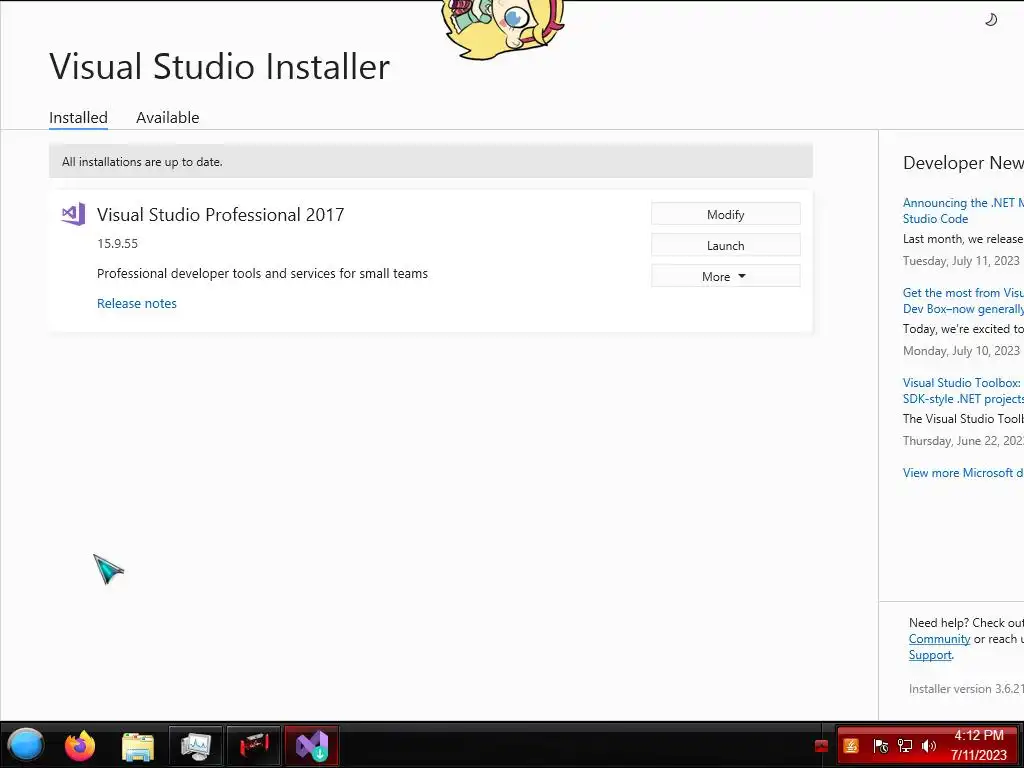Click the 'Installer version' text
The image size is (1024, 768).
(966, 688)
